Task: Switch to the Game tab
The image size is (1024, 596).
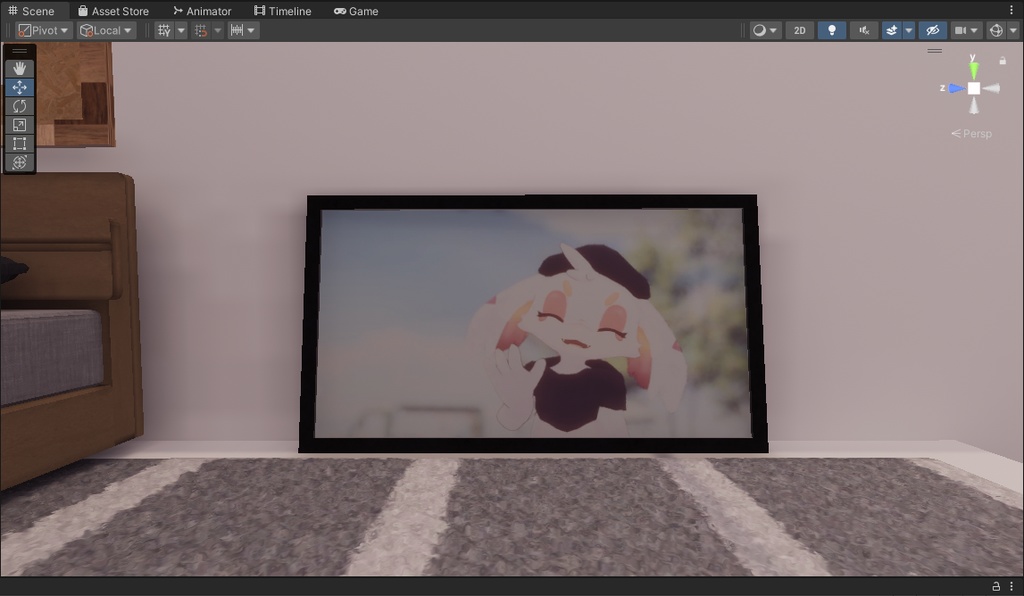Action: pyautogui.click(x=357, y=11)
